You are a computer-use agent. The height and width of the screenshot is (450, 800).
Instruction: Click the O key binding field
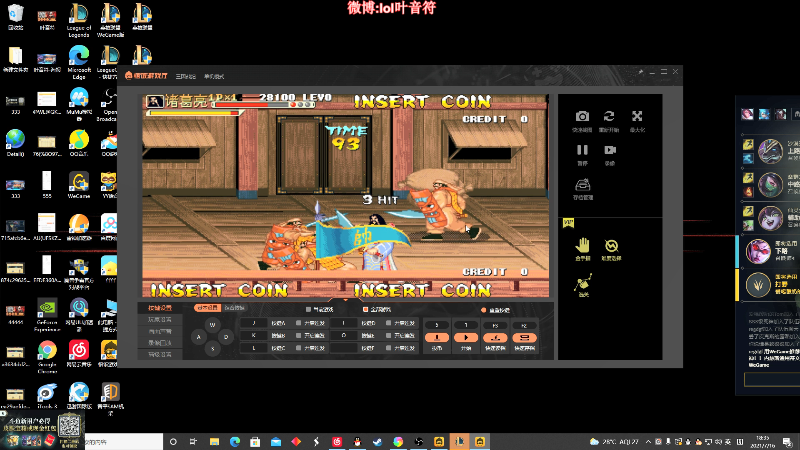click(x=343, y=335)
